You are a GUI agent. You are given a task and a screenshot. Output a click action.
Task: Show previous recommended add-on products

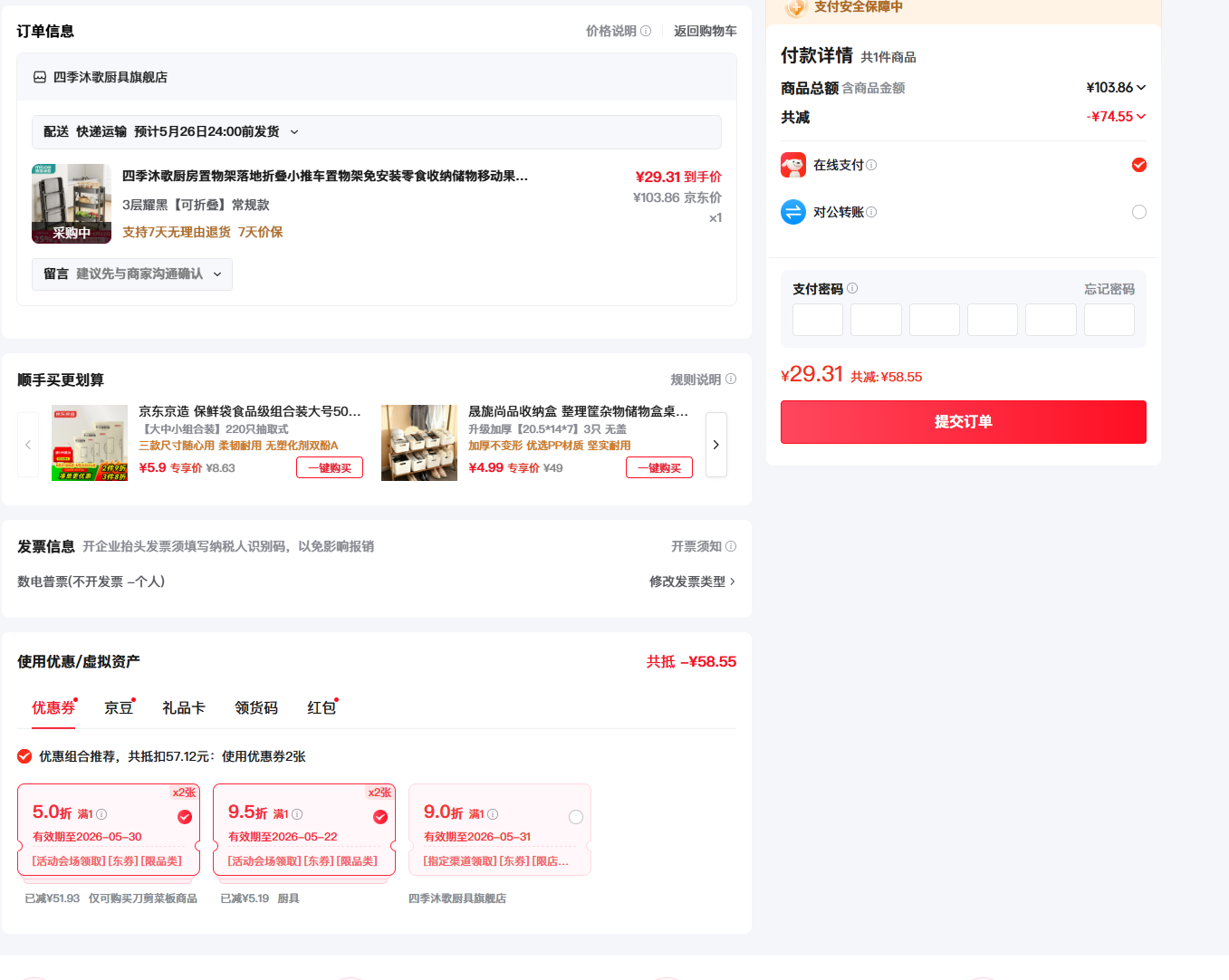[x=28, y=445]
